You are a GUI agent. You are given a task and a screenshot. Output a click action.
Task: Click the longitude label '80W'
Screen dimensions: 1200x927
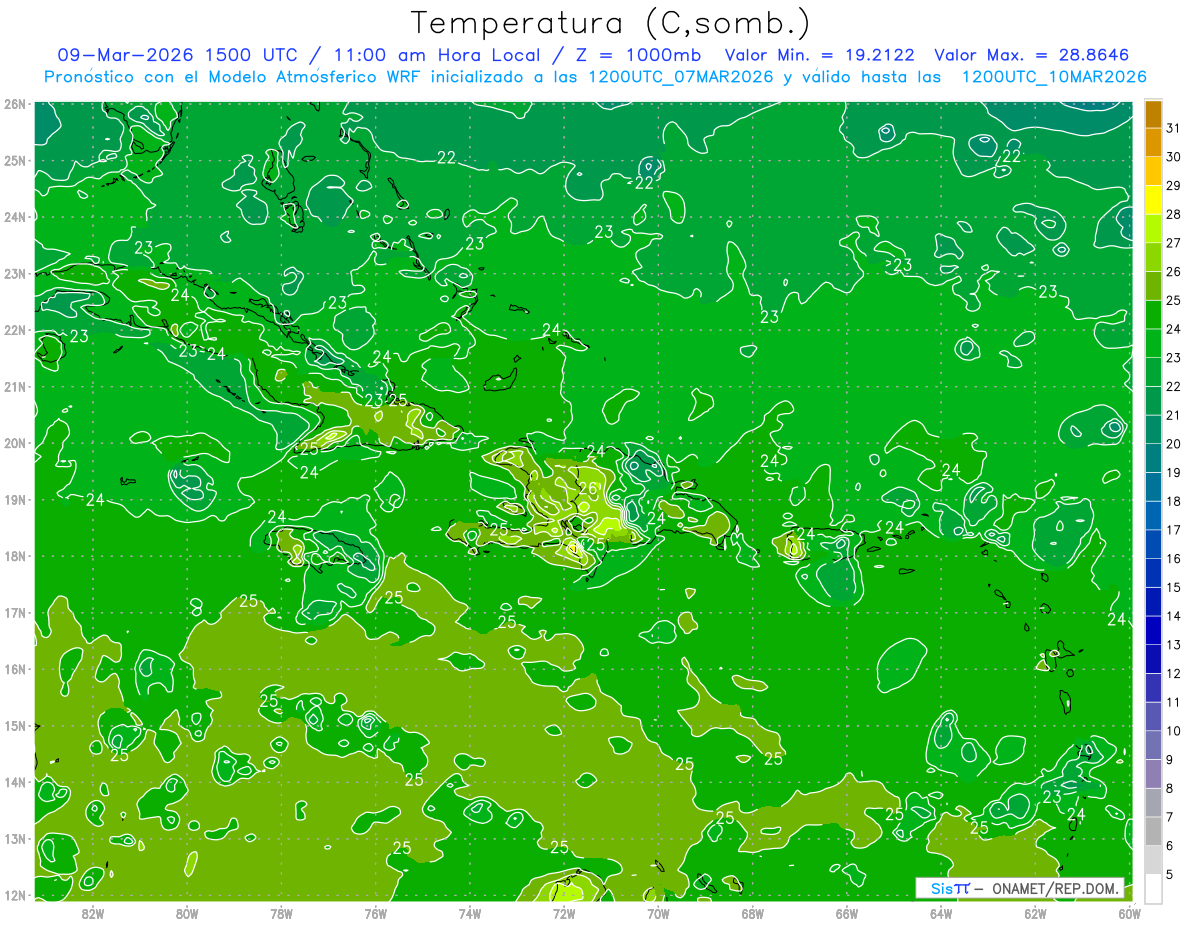(187, 912)
